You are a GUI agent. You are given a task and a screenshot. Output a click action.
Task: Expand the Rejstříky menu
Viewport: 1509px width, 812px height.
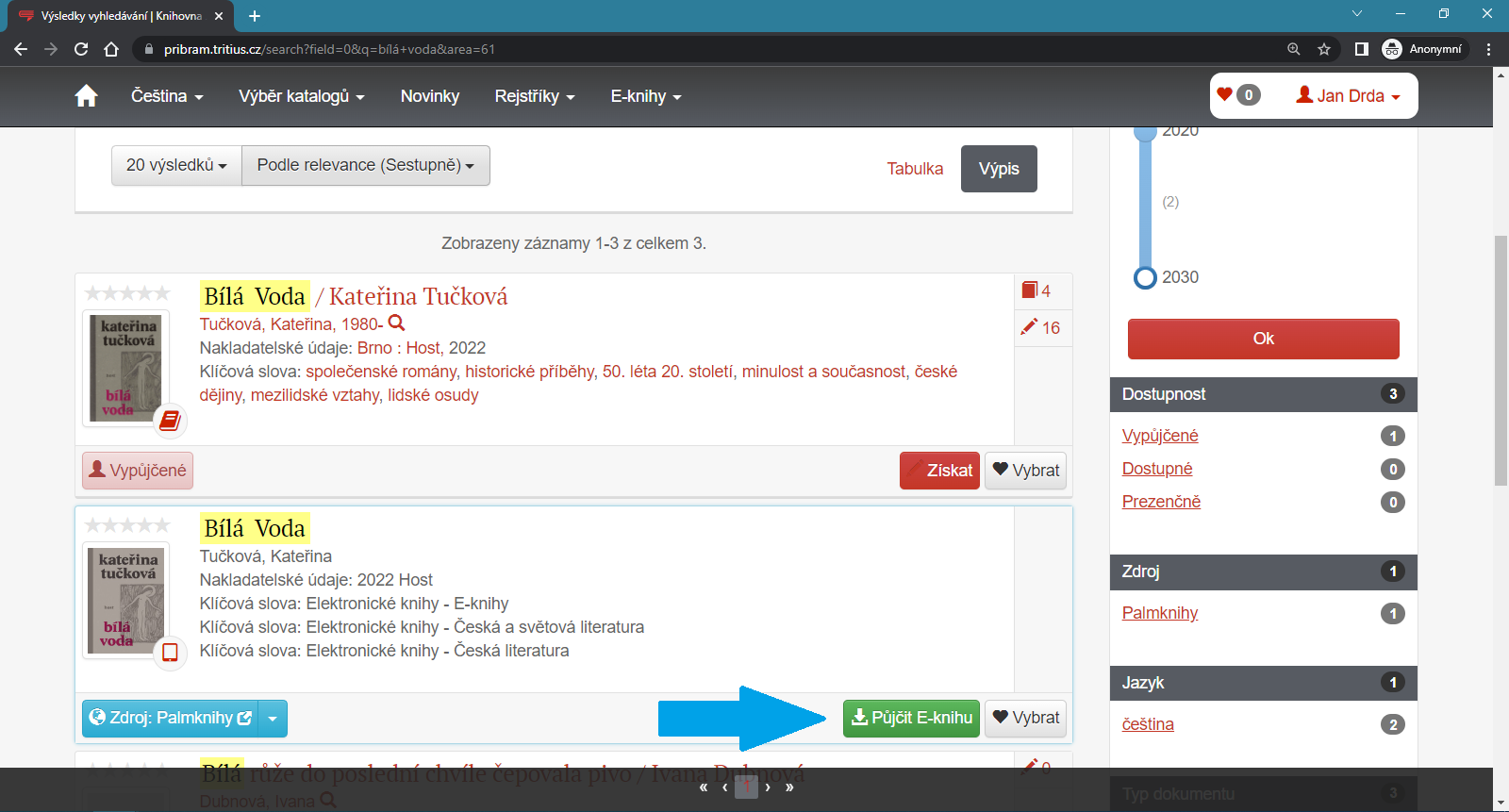[535, 96]
